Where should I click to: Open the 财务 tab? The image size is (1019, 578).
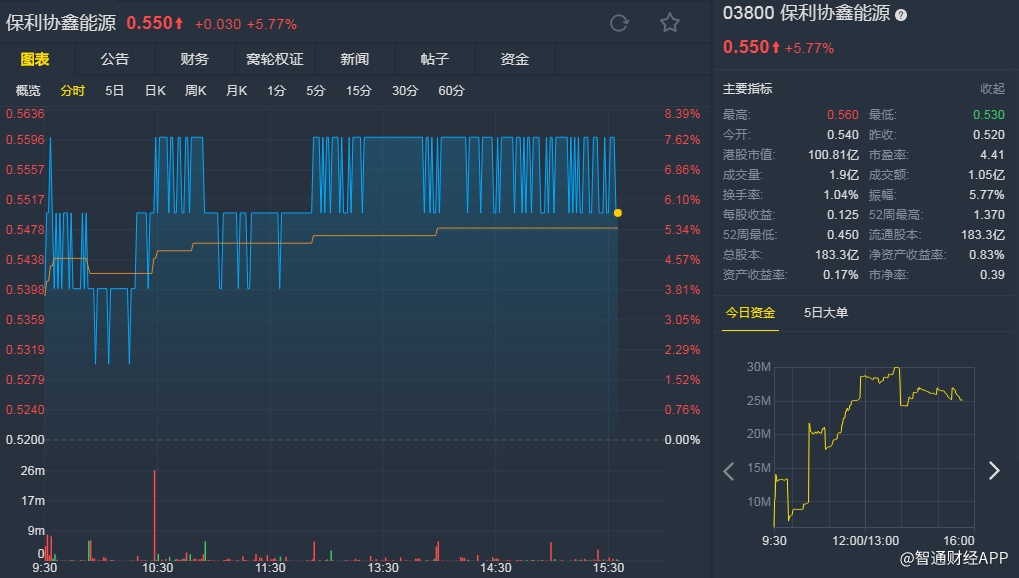tap(194, 59)
